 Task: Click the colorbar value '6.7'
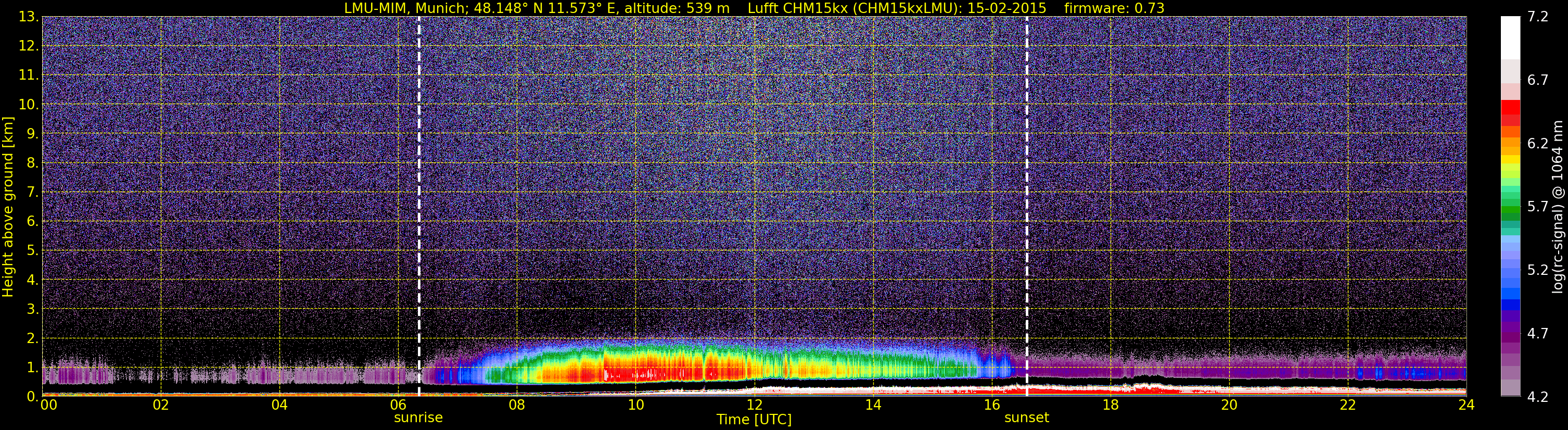pyautogui.click(x=1538, y=80)
